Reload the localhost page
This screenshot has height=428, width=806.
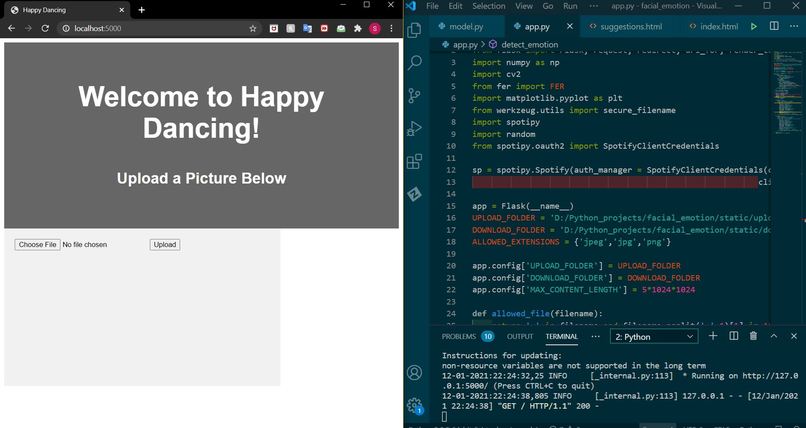click(45, 29)
